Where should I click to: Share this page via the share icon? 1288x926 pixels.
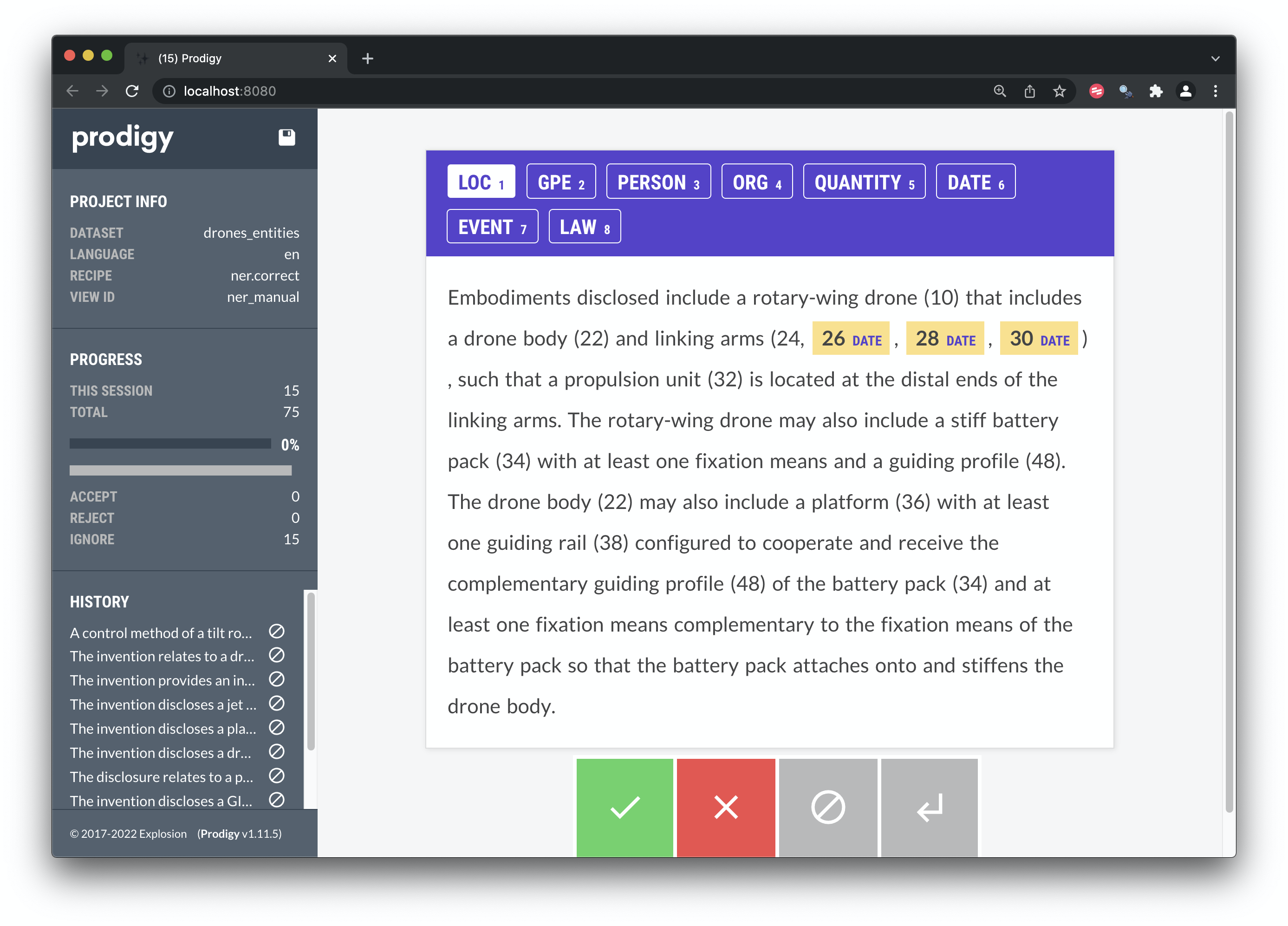[1029, 91]
